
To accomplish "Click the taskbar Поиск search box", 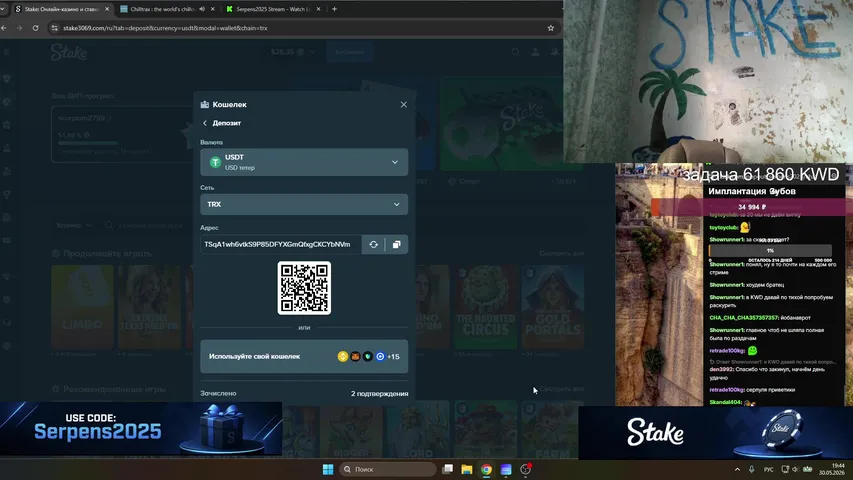I will point(387,469).
